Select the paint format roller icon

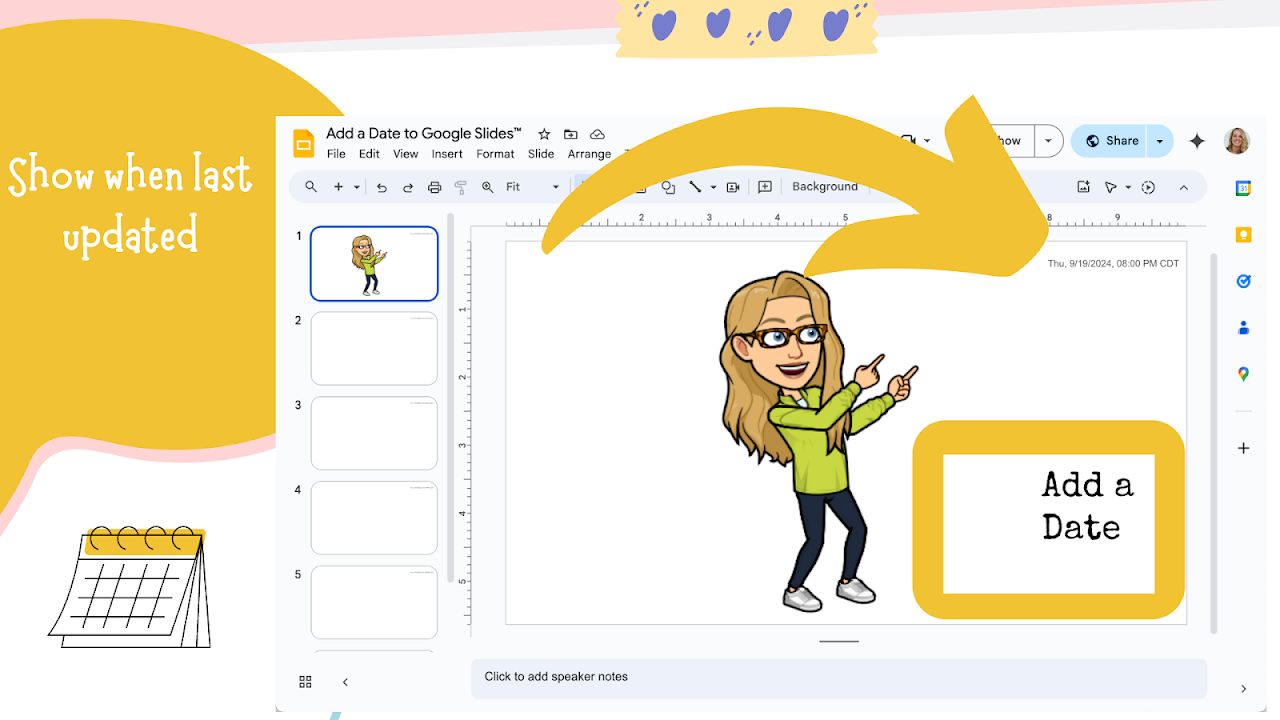[x=461, y=187]
